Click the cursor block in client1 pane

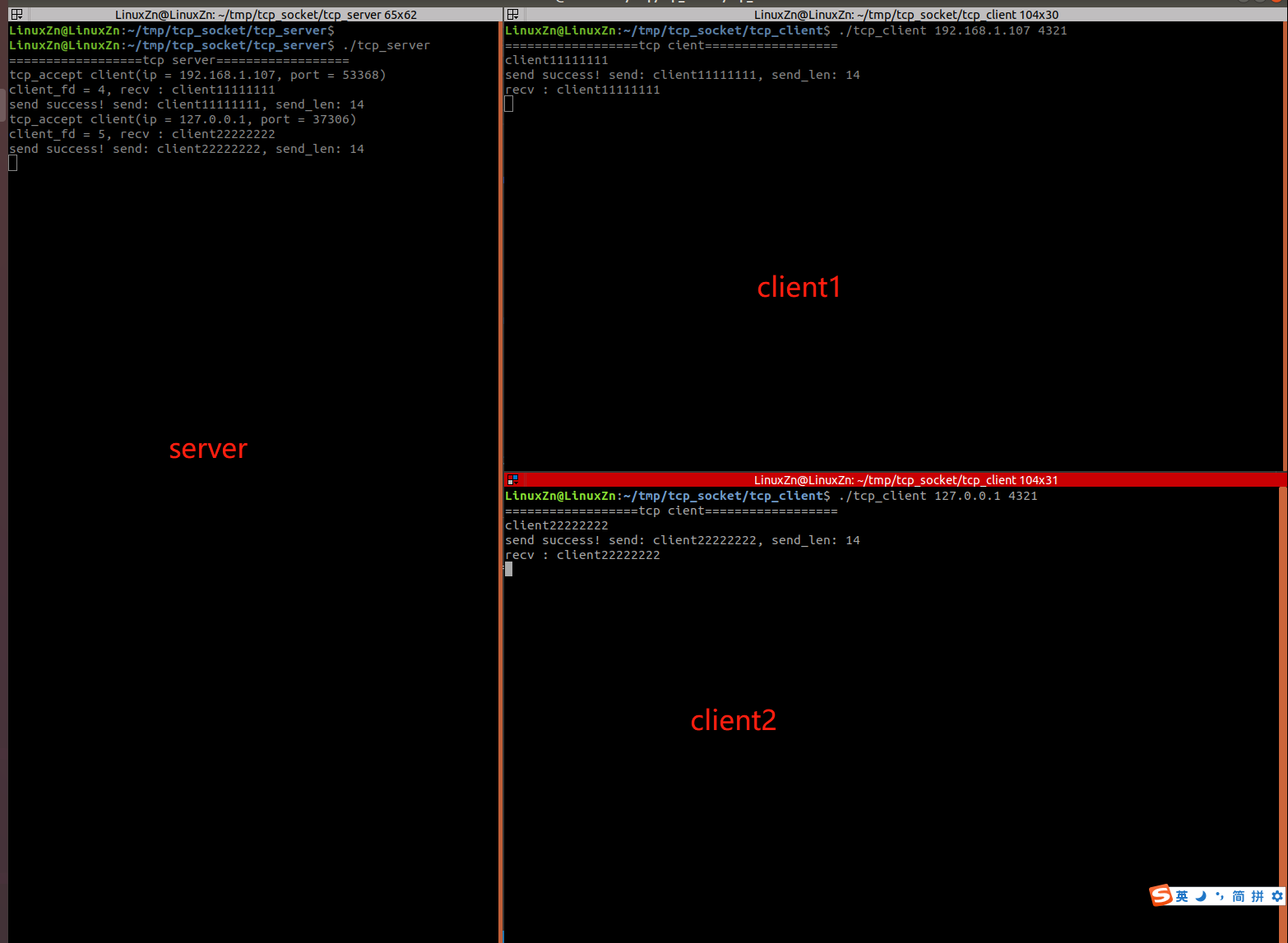tap(509, 104)
